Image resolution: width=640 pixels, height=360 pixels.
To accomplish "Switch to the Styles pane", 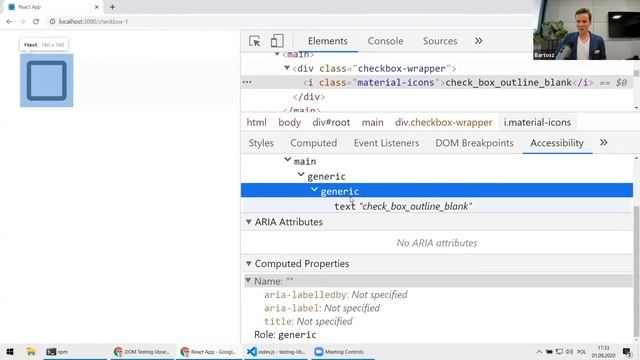I will point(261,143).
